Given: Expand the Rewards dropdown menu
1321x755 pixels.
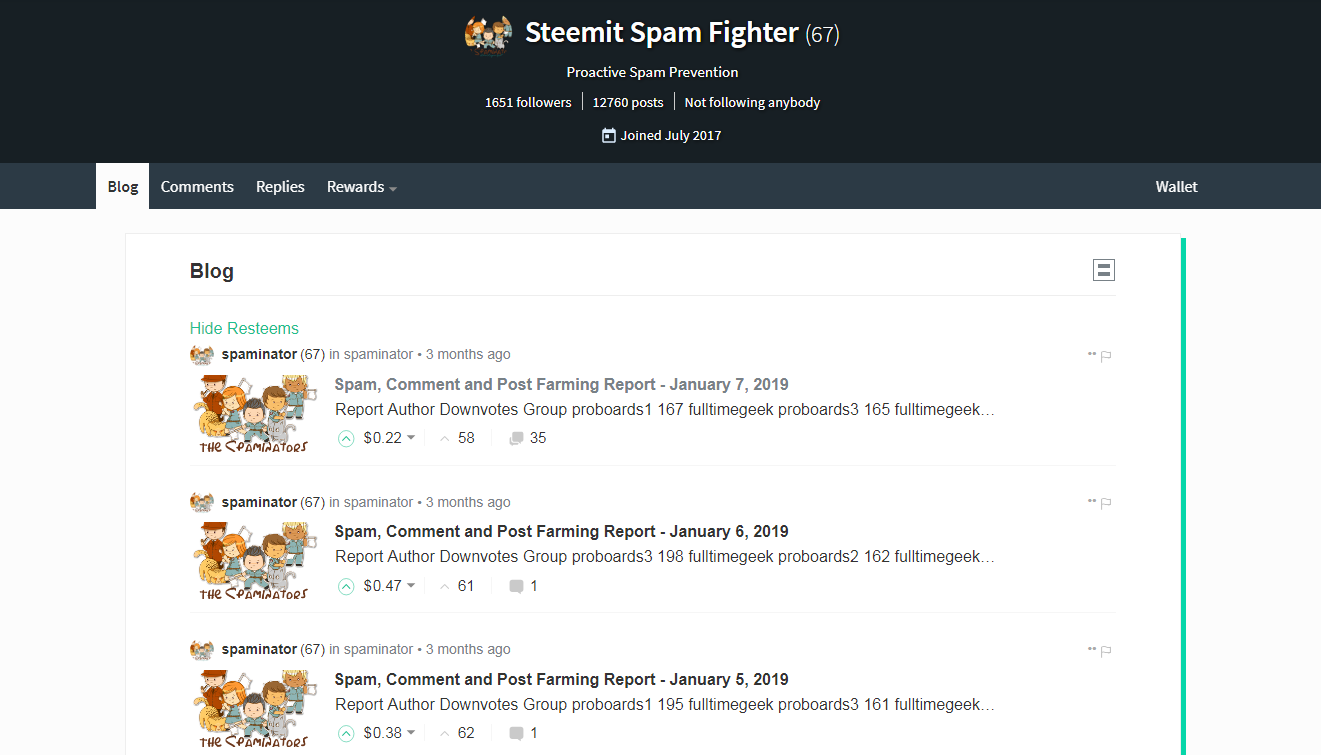Looking at the screenshot, I should click(361, 187).
